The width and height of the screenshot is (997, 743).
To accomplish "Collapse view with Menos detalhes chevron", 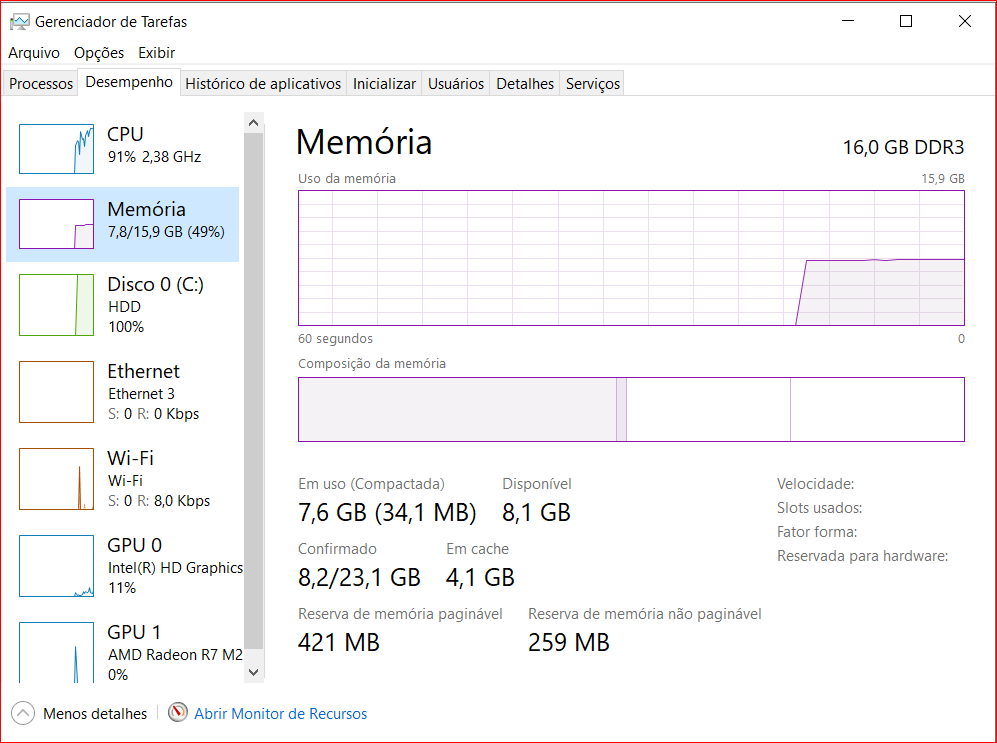I will [21, 713].
